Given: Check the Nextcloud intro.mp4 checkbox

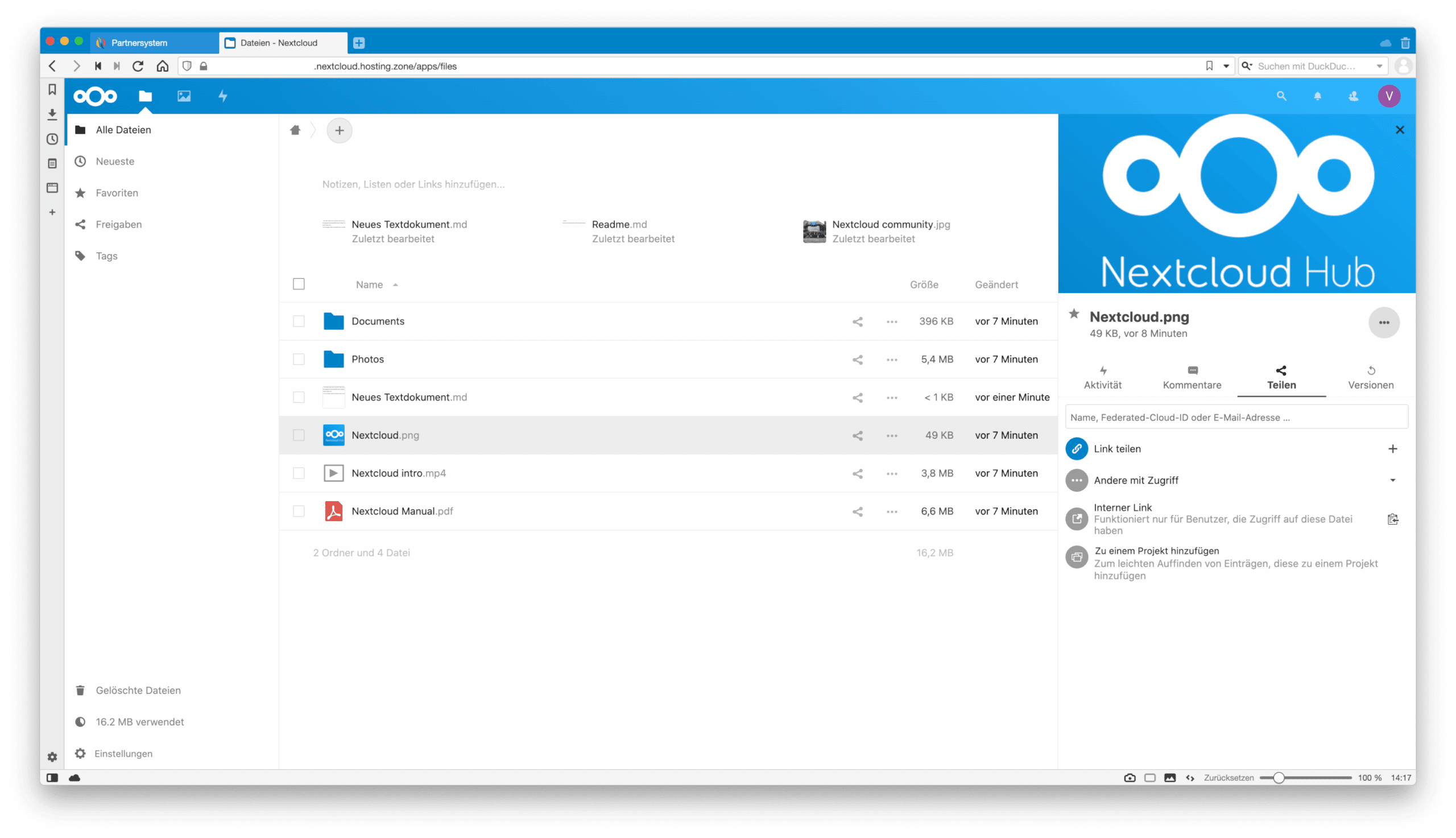Looking at the screenshot, I should pos(299,473).
